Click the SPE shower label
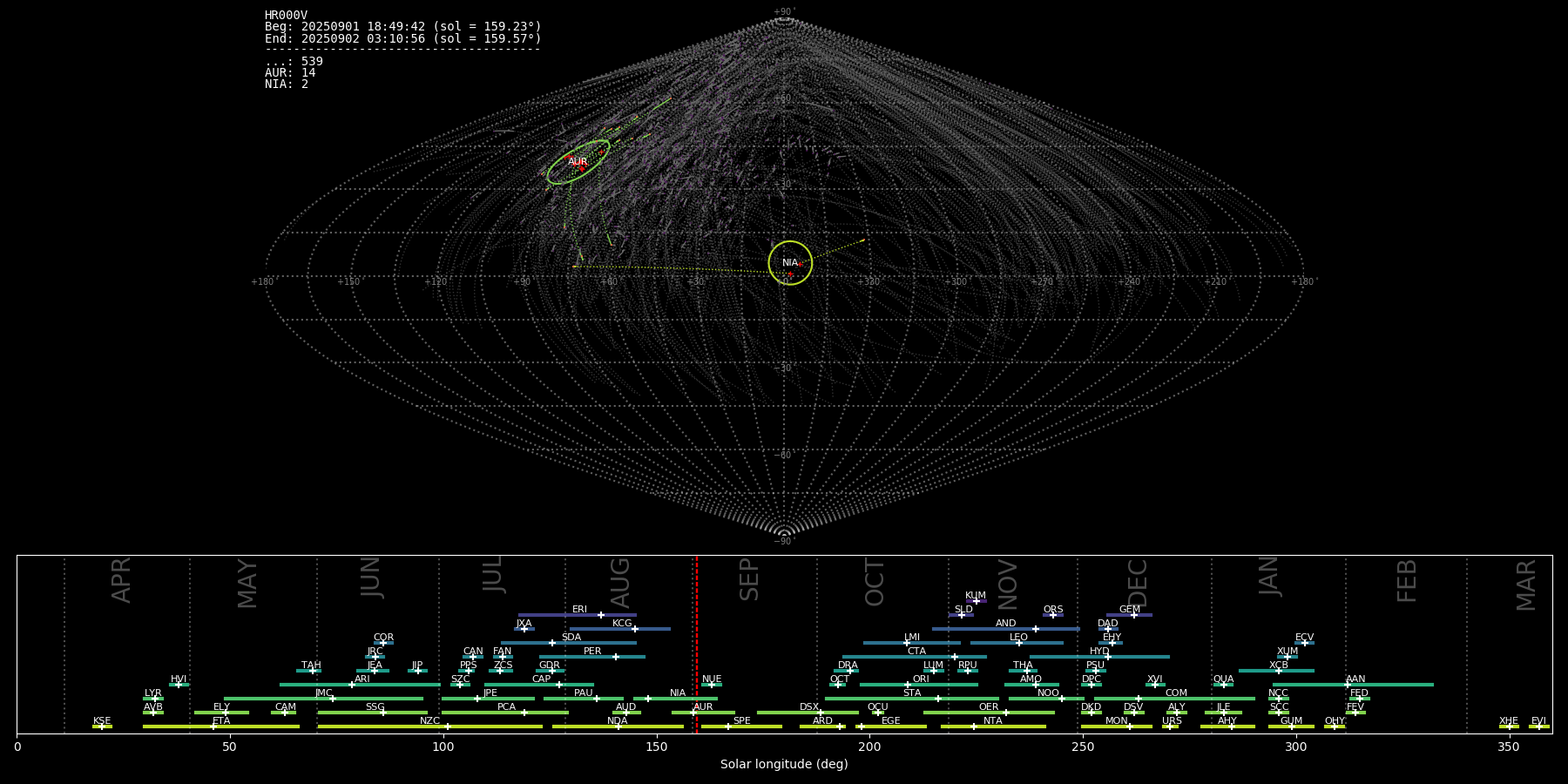Viewport: 1568px width, 784px height. [741, 721]
